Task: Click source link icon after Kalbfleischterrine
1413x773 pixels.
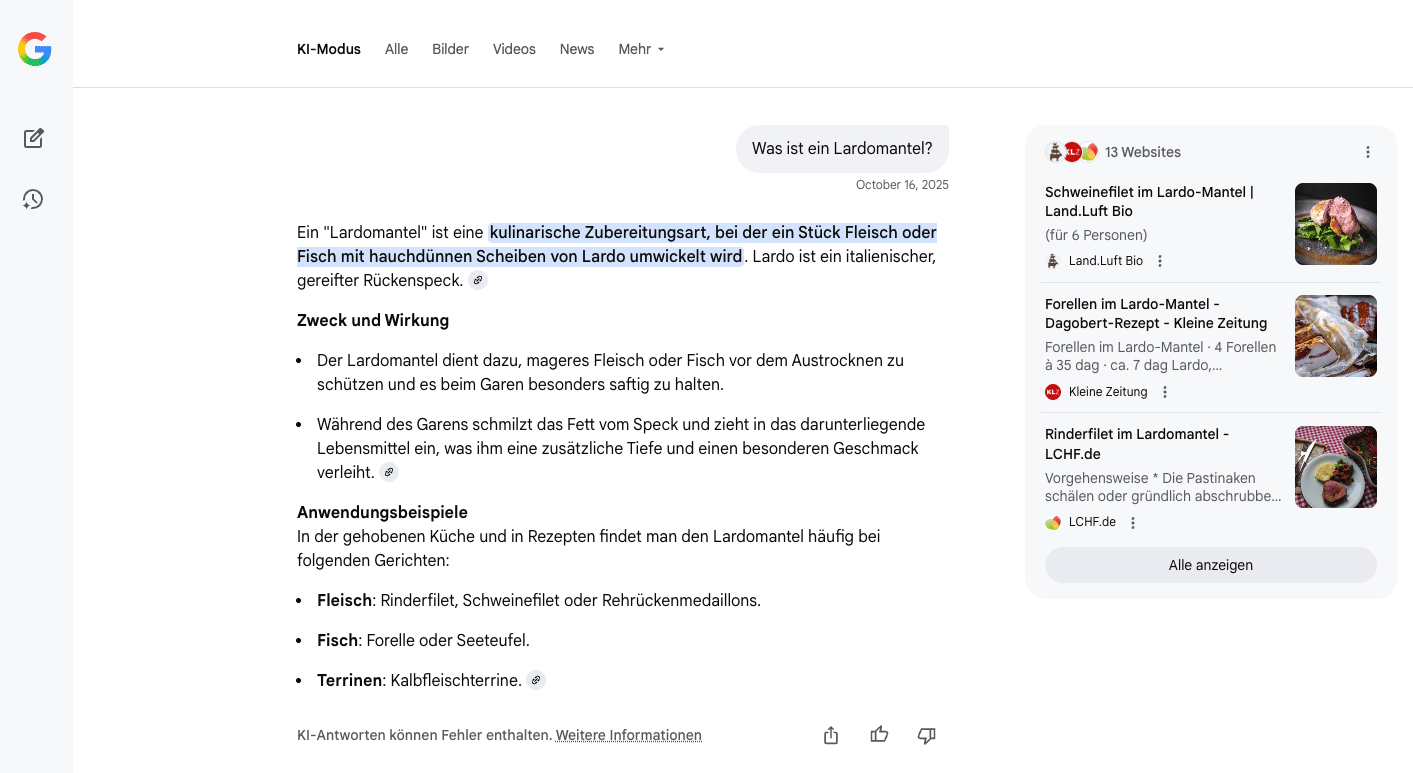Action: click(536, 680)
